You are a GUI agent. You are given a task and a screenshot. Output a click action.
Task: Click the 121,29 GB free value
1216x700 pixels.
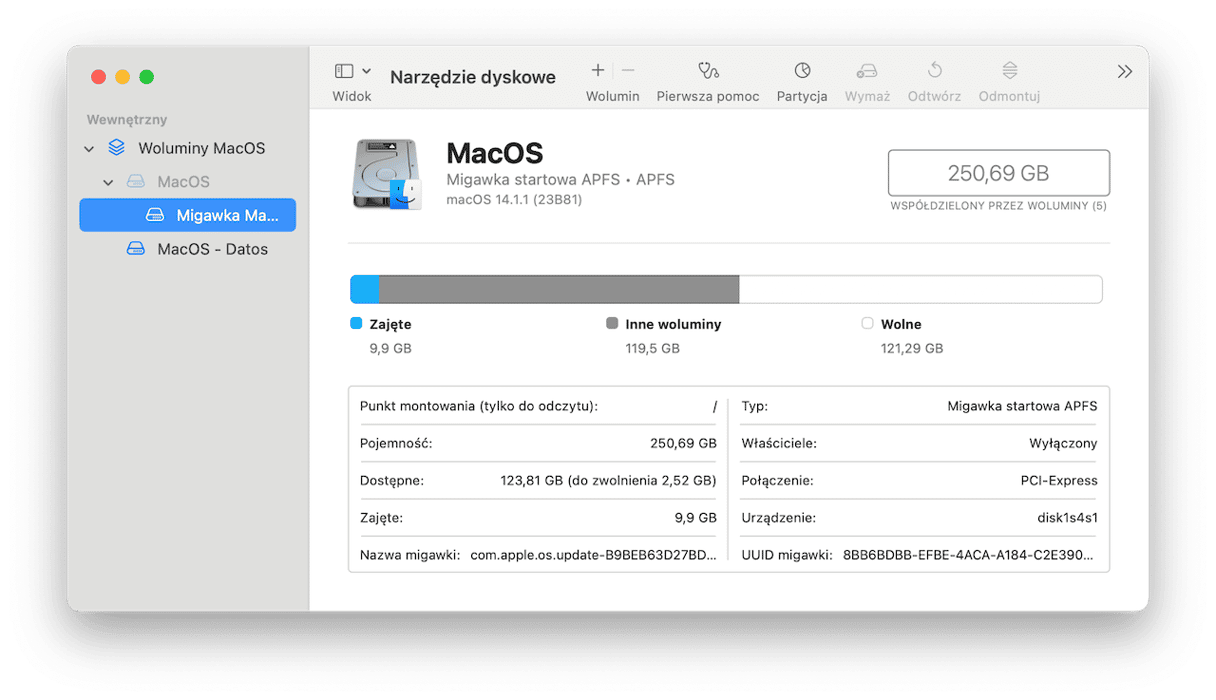(x=912, y=348)
